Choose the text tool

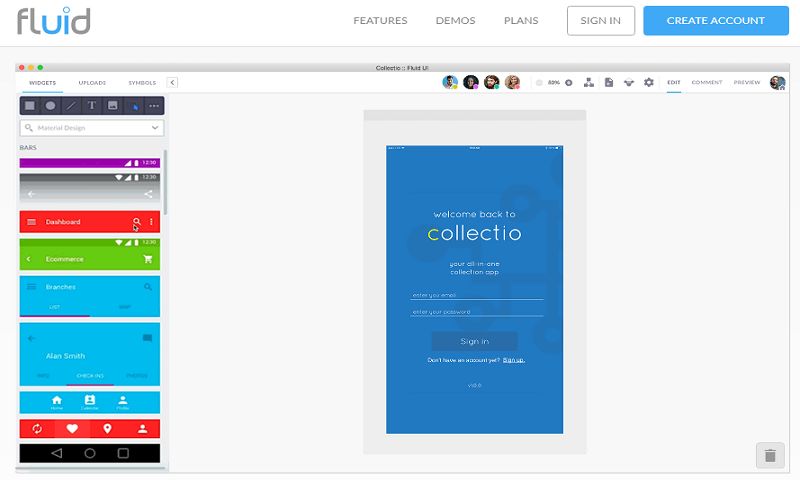pyautogui.click(x=92, y=105)
